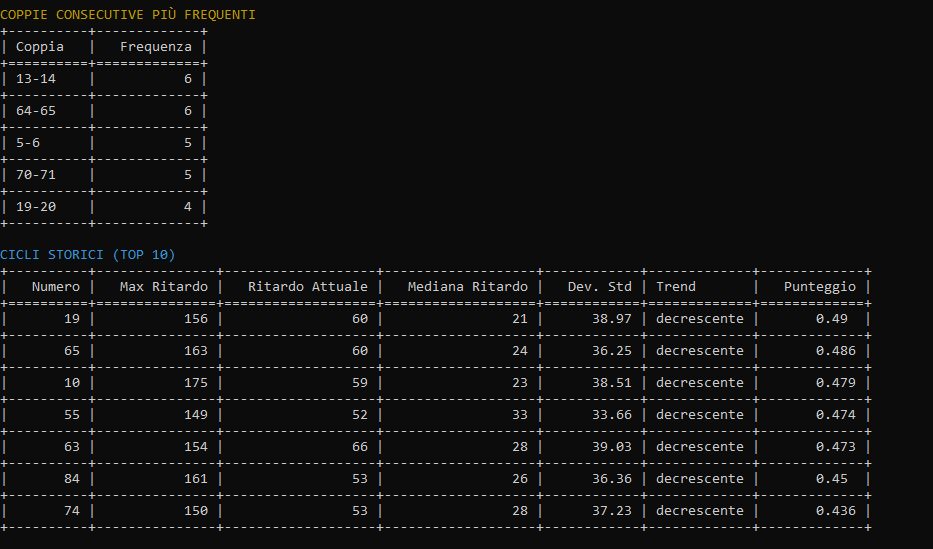Click "decrescente" trend in number 55 row

point(700,415)
